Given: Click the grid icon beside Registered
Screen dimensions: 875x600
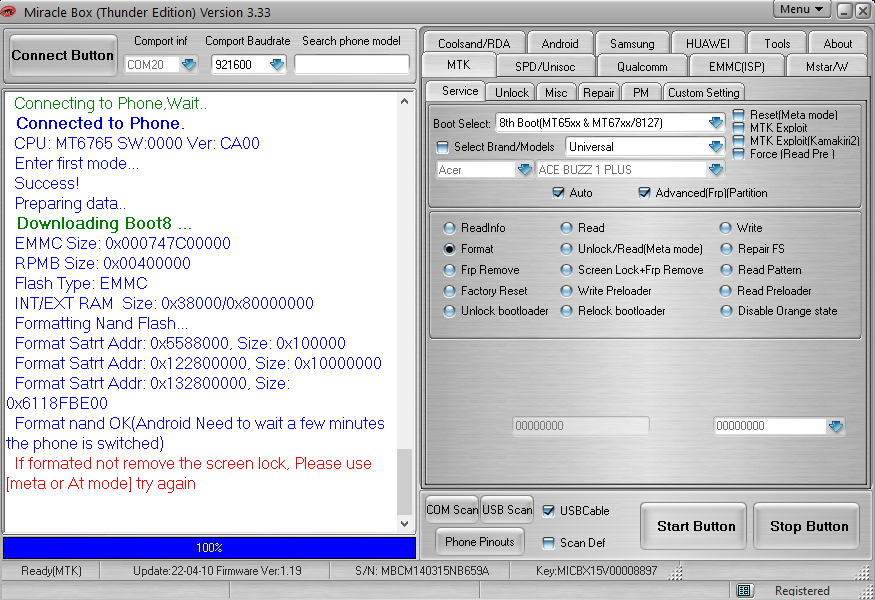Looking at the screenshot, I should click(x=744, y=590).
